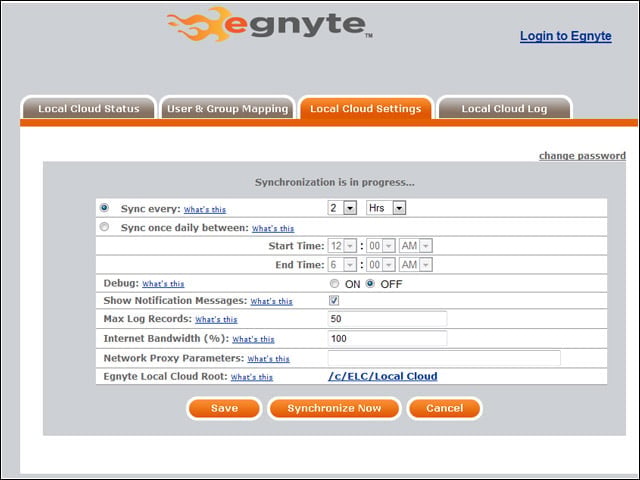Open End Time hour dropdown
Image resolution: width=640 pixels, height=480 pixels.
pos(342,264)
